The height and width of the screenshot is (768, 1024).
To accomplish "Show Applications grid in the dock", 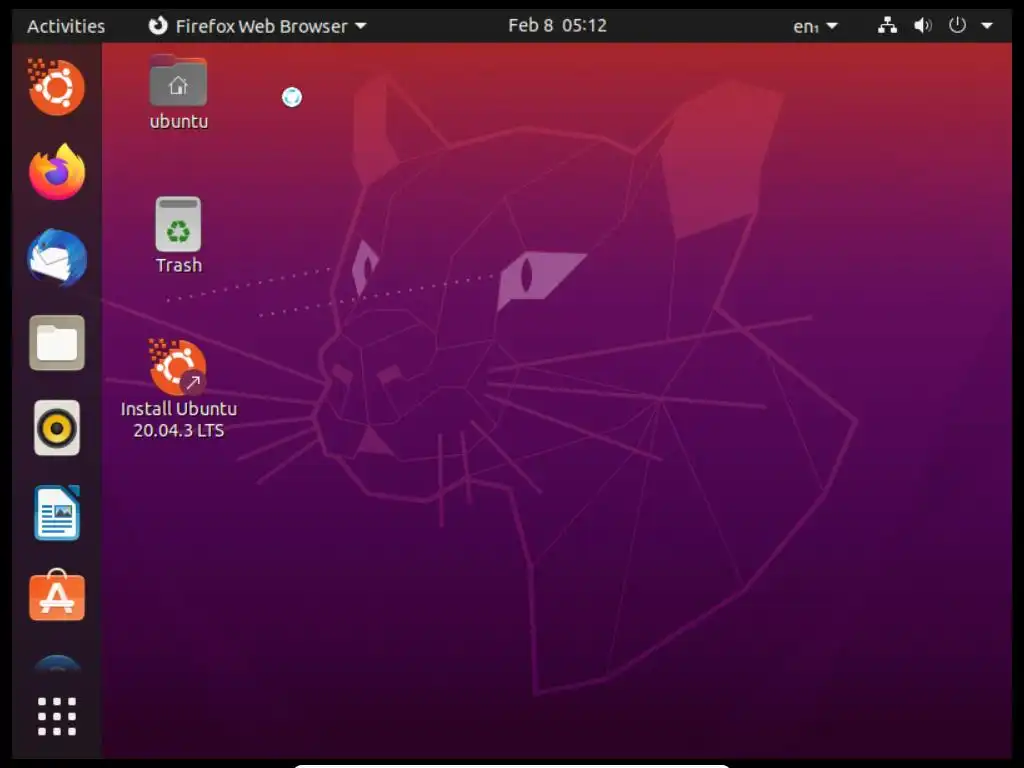I will tap(57, 716).
